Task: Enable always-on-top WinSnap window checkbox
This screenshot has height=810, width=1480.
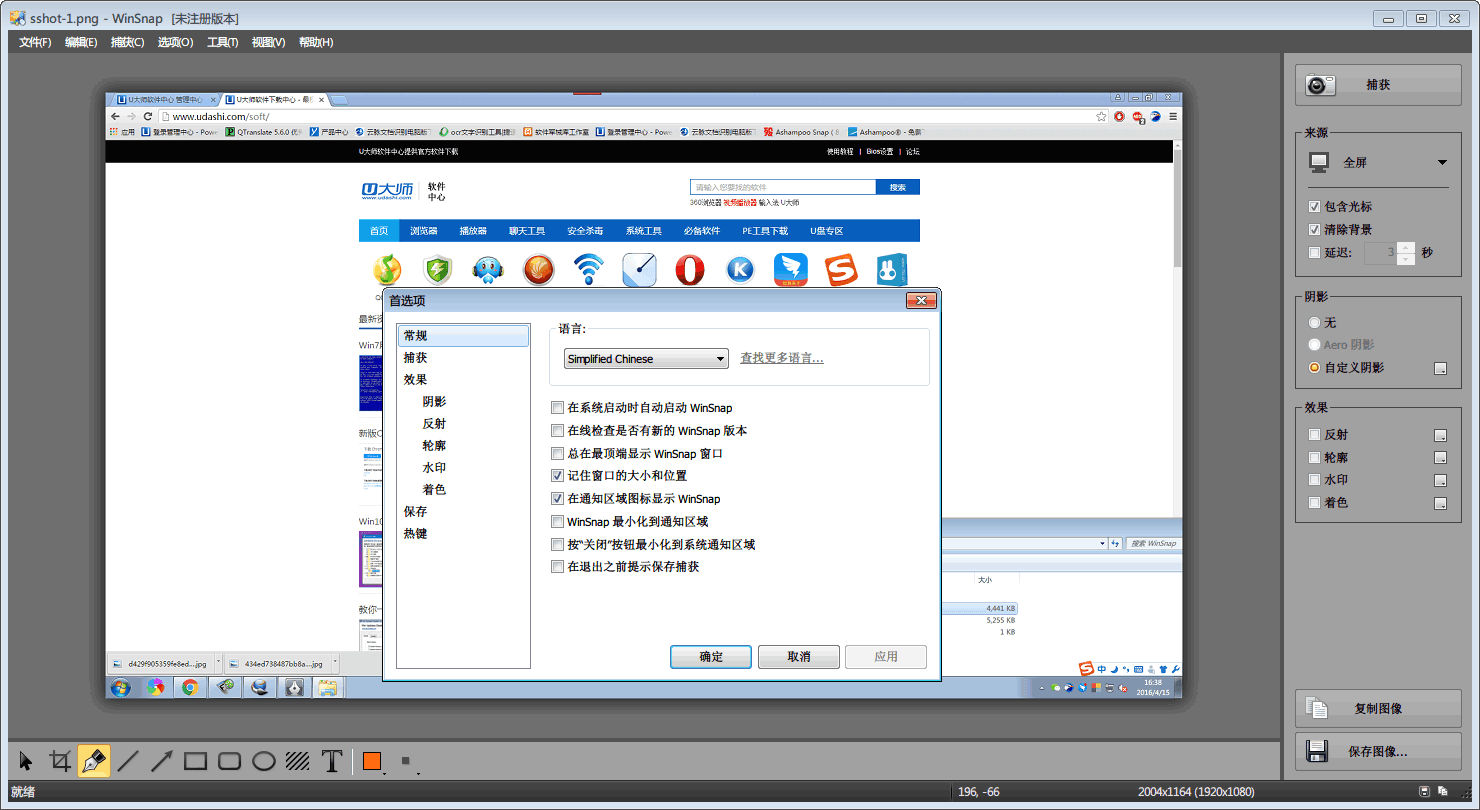Action: tap(558, 454)
